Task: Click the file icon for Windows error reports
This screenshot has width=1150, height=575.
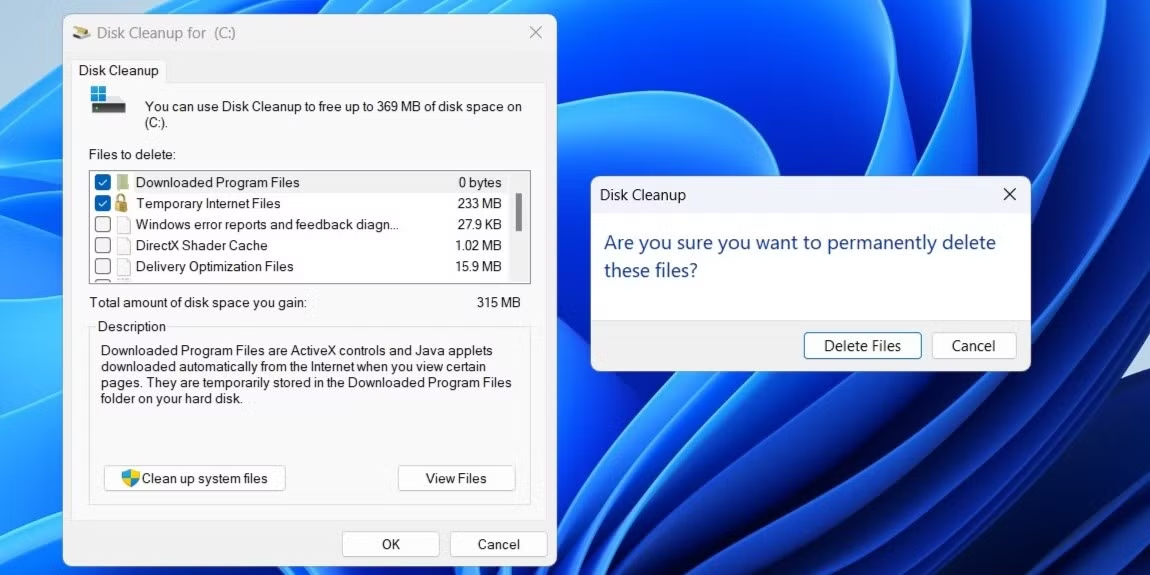Action: coord(122,224)
